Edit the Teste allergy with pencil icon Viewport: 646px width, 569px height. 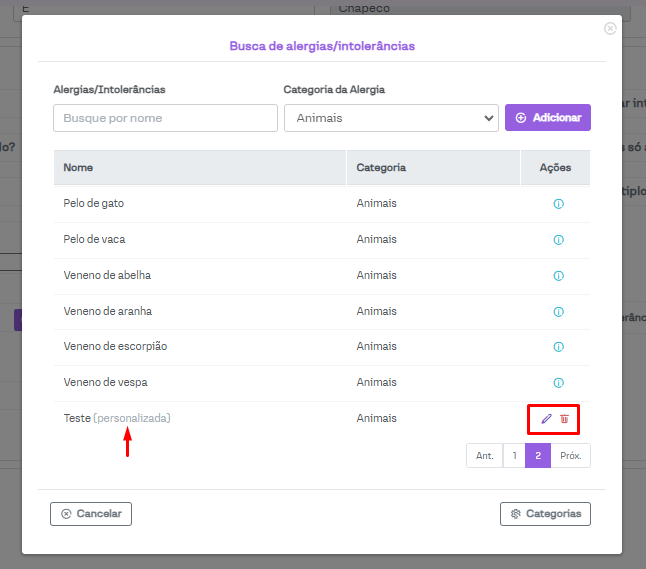click(546, 419)
